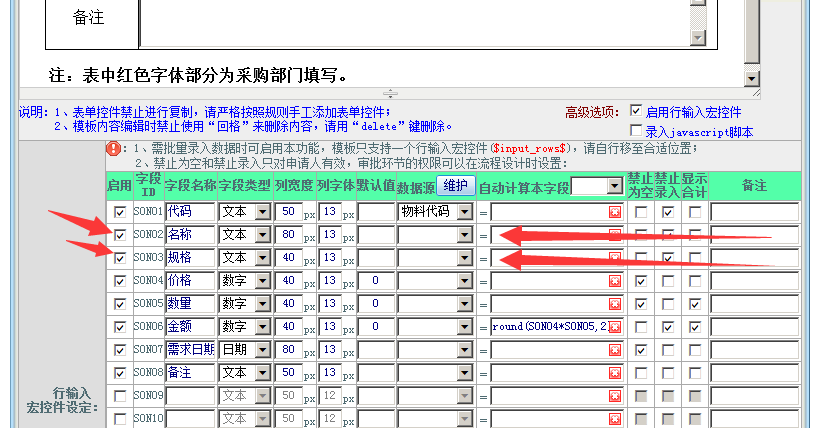Open the 物料代码 data source dropdown
Screen dimensions: 819x428
pyautogui.click(x=464, y=212)
